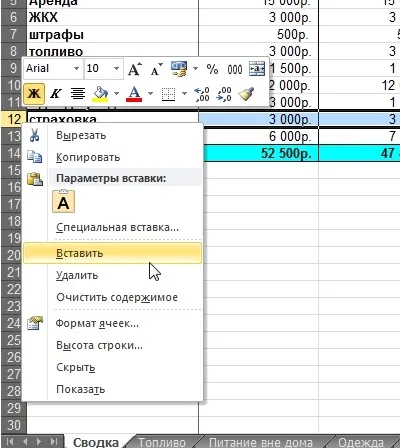Choose Вставить to insert row
Screen dimensions: 400x448
[112, 253]
